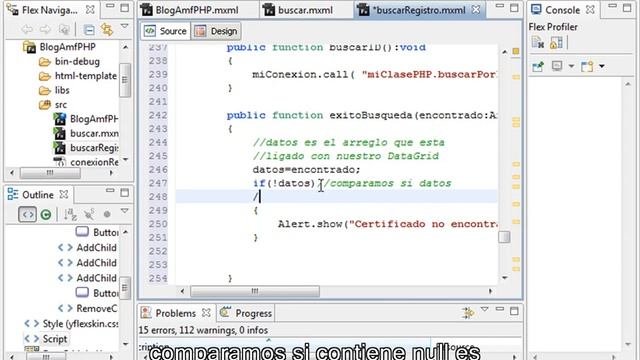Click the Up one level navigator icon
Viewport: 640px width, 360px height.
pyautogui.click(x=64, y=29)
